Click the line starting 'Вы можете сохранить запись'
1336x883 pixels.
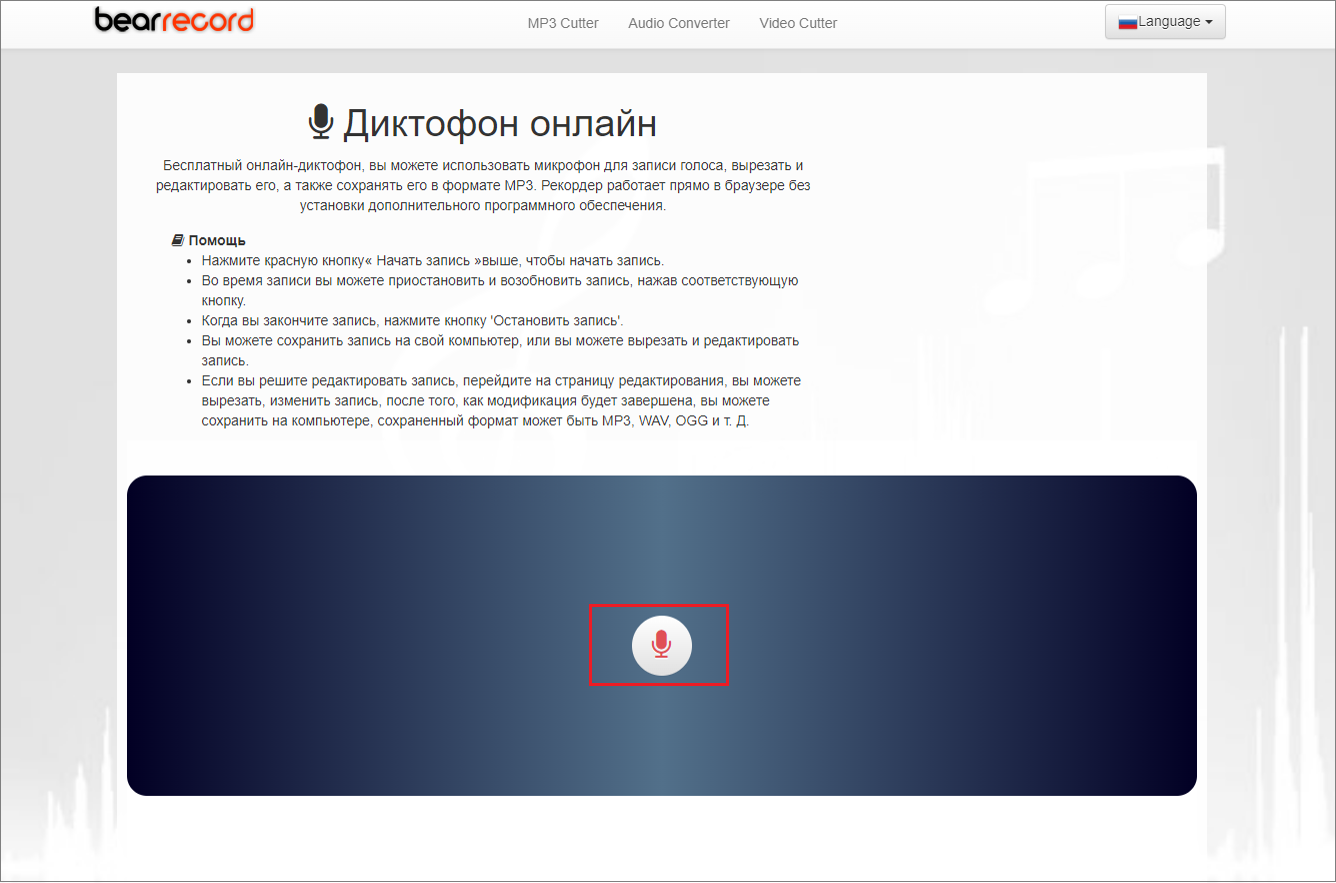point(500,350)
